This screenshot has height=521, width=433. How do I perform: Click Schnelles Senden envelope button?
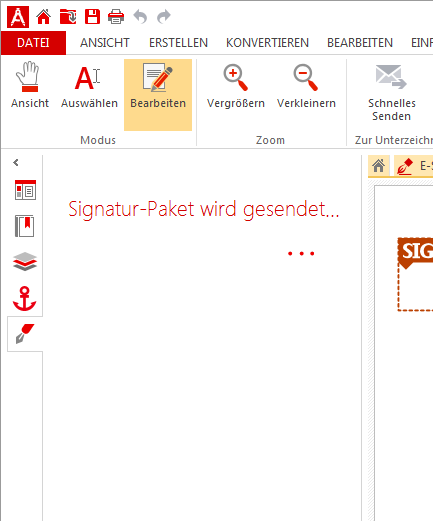(392, 92)
